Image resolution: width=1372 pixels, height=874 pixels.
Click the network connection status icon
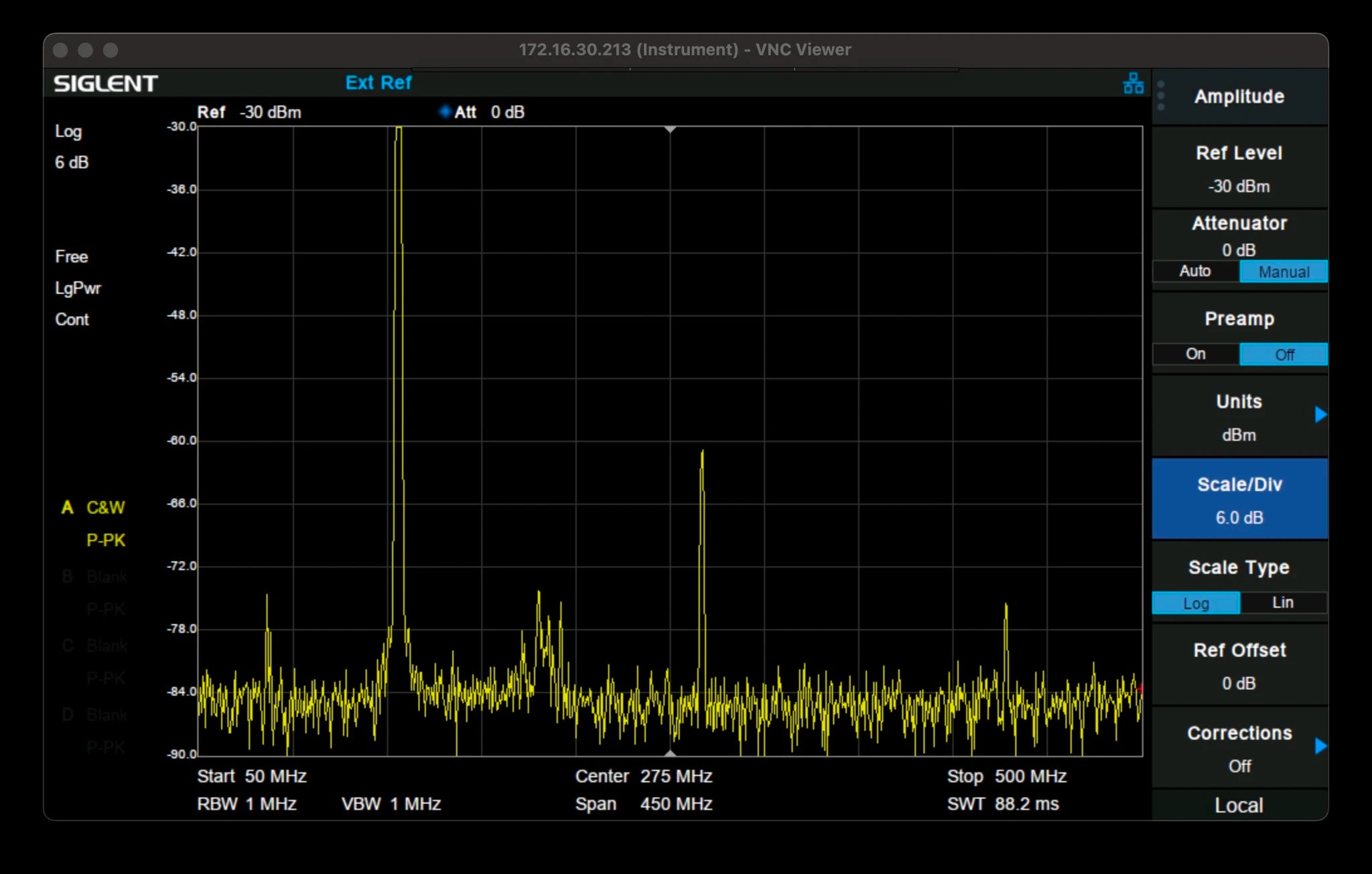click(x=1134, y=83)
